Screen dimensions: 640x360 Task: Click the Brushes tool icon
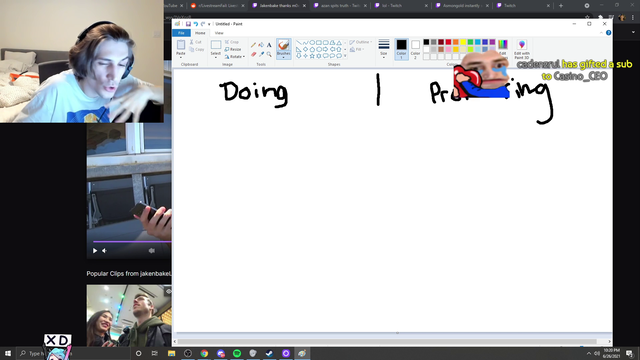(x=283, y=45)
